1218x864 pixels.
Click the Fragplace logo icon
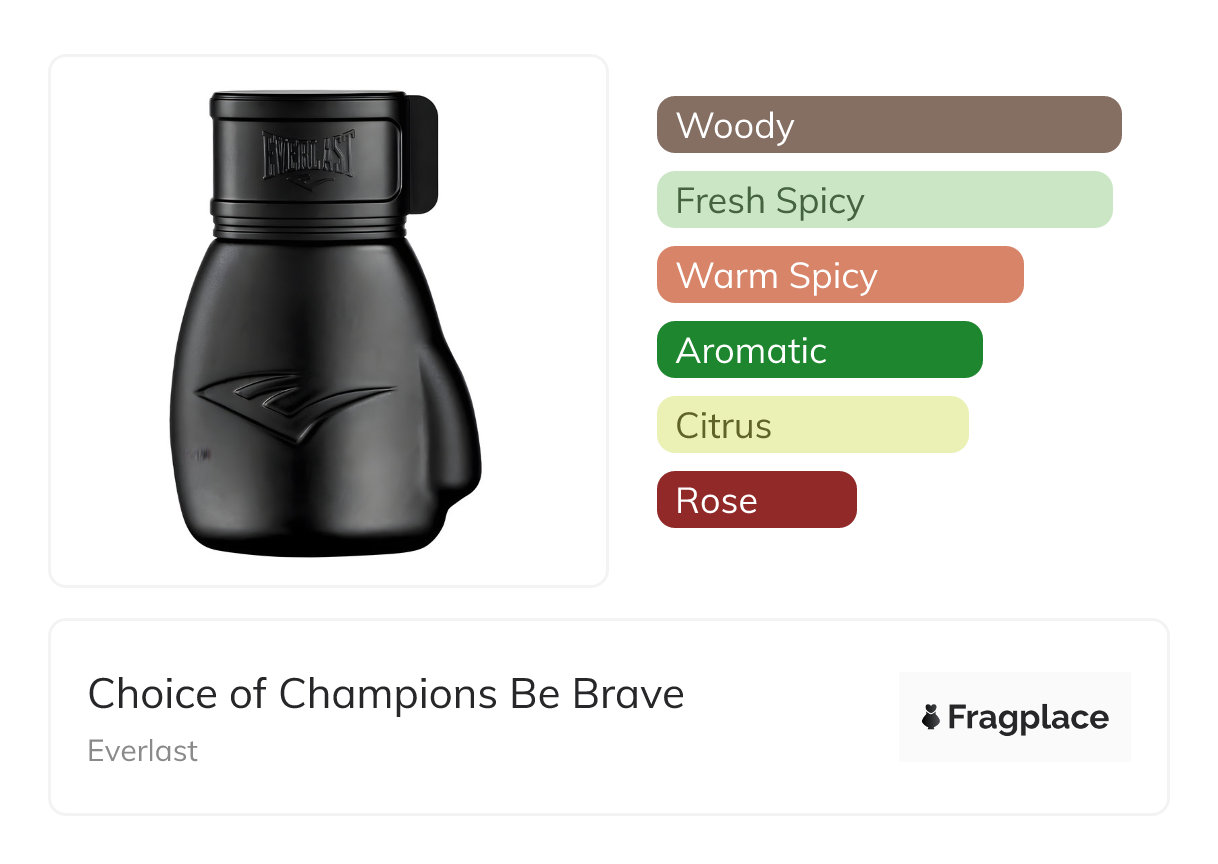click(931, 717)
